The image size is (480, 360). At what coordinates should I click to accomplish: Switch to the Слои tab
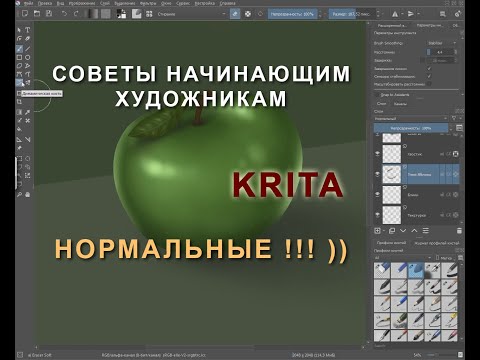point(381,104)
